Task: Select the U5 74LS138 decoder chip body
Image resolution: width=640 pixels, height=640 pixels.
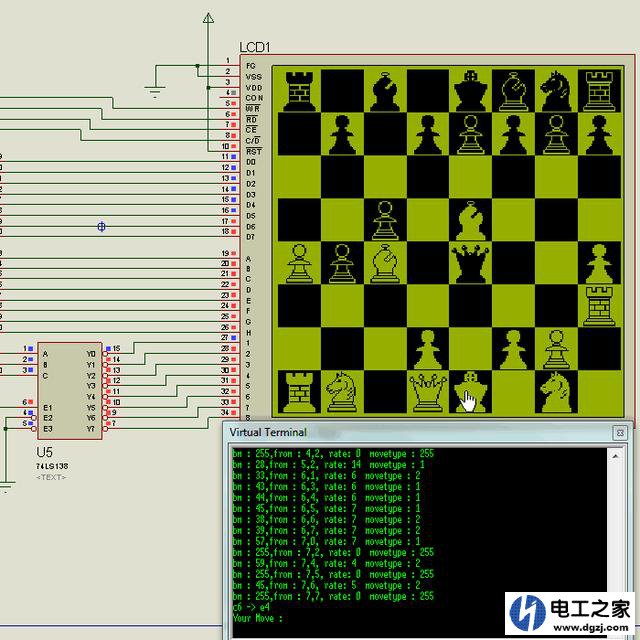Action: tap(70, 391)
